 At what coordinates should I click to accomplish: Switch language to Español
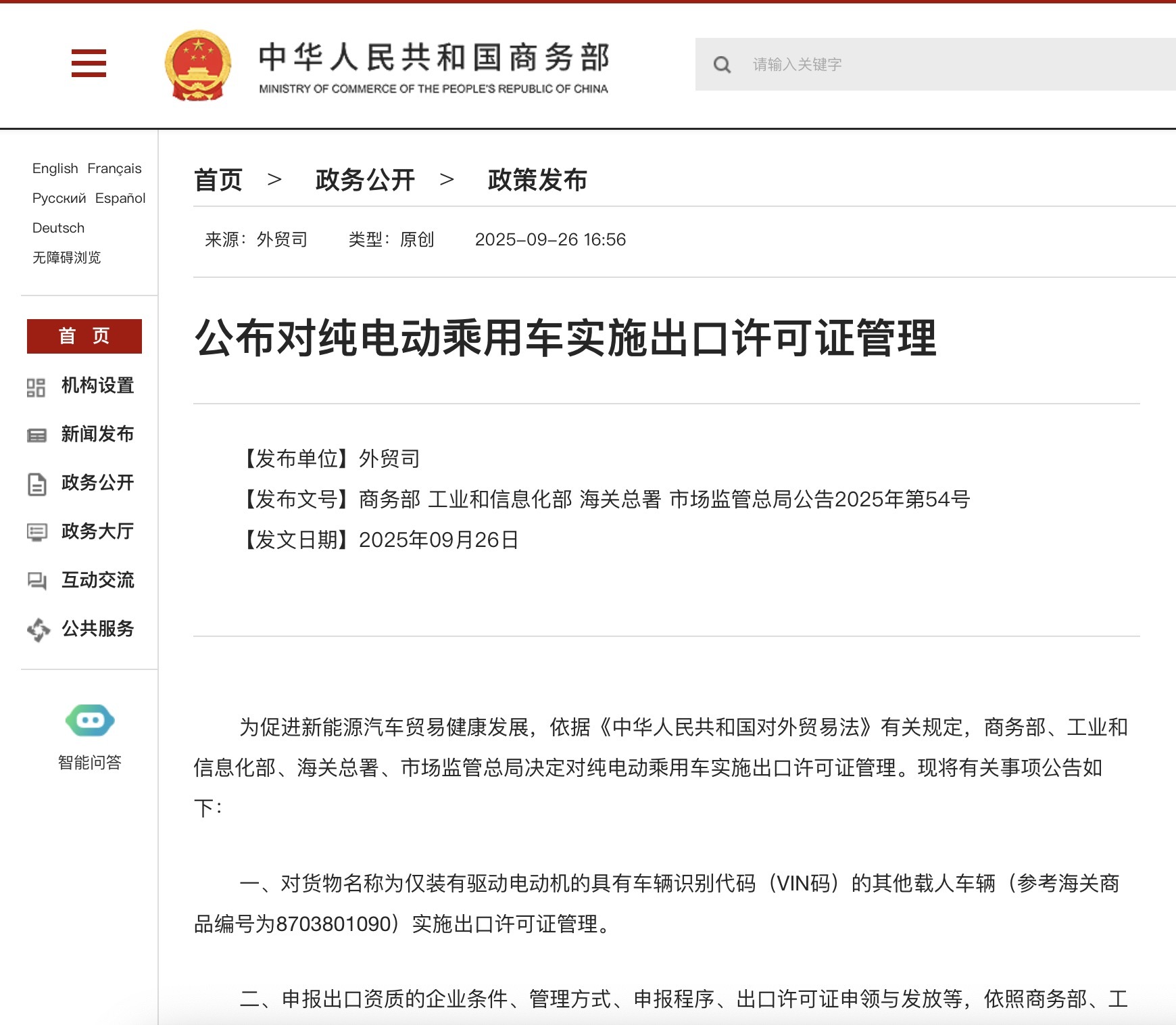120,198
